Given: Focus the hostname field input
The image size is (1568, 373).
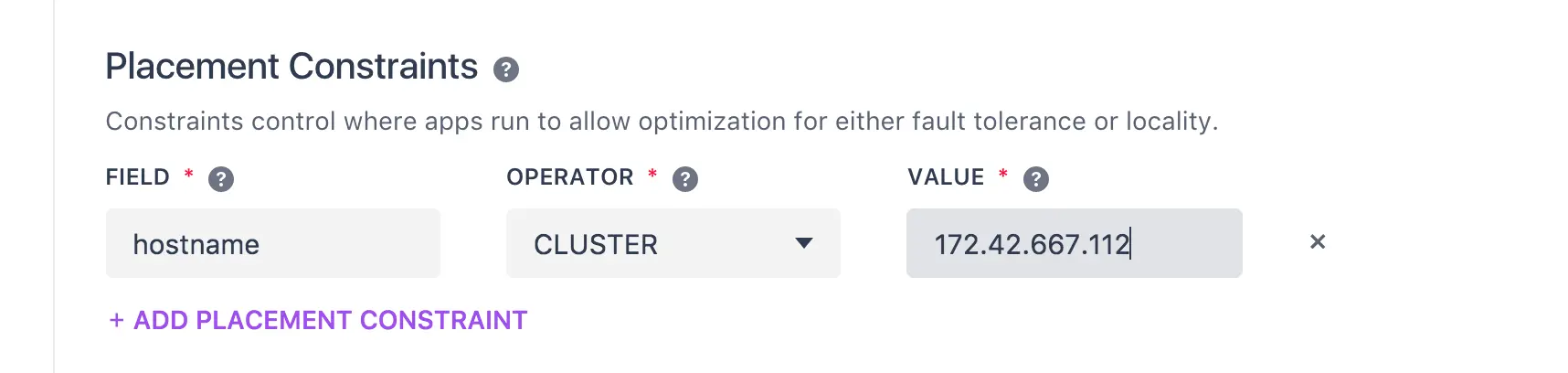Looking at the screenshot, I should tap(273, 243).
